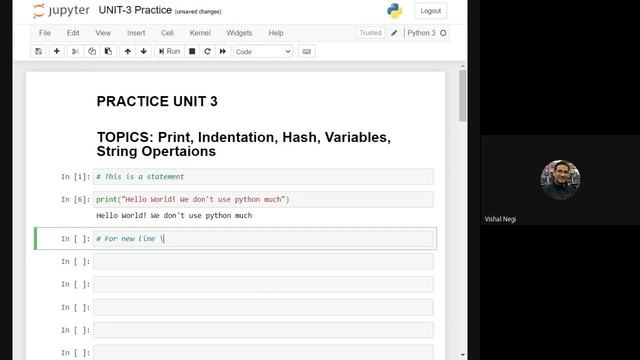Screen dimensions: 640x360
Task: Restart kernel and run all cells icon
Action: 223,51
